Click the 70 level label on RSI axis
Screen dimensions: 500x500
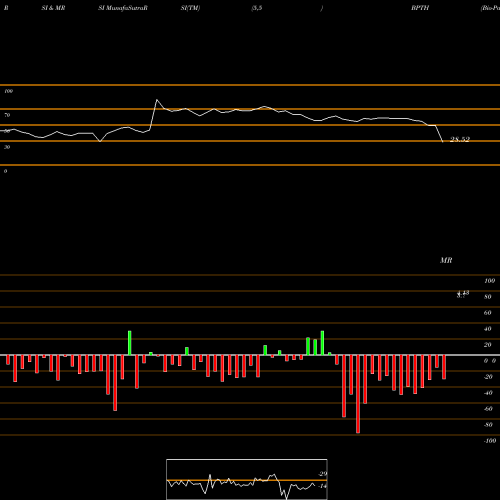pyautogui.click(x=7, y=115)
